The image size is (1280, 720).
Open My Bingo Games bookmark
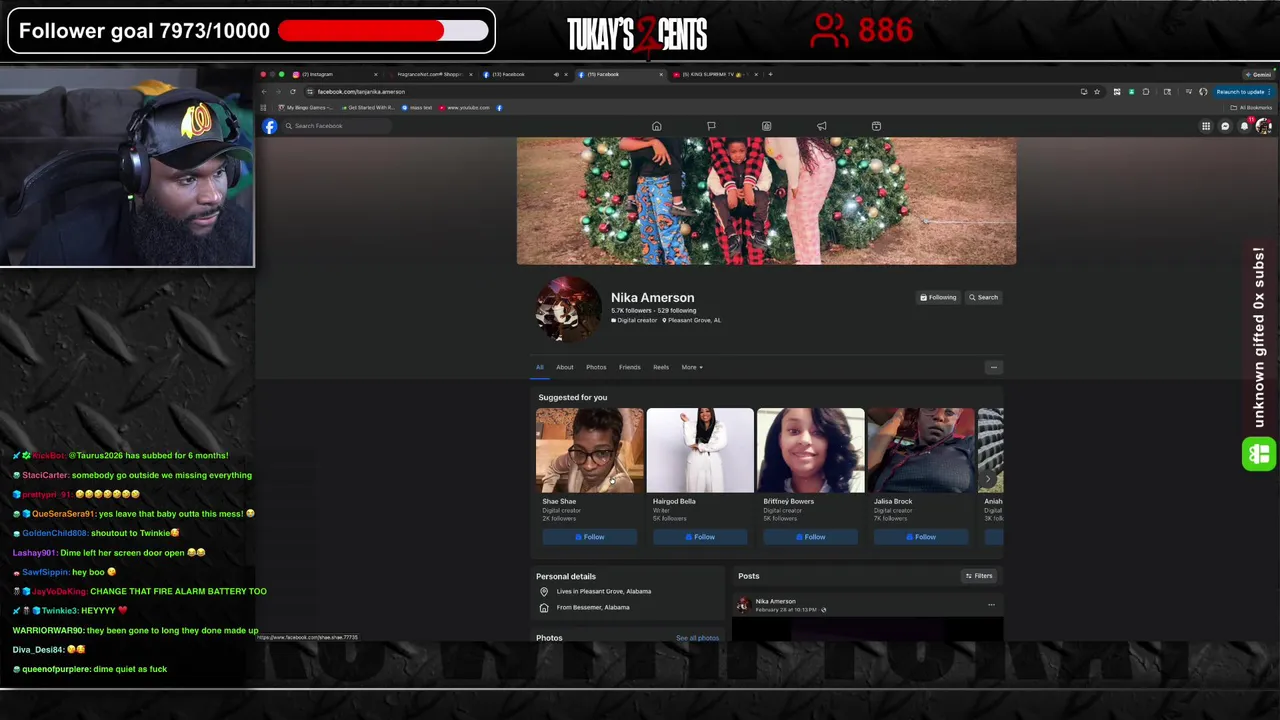point(306,108)
